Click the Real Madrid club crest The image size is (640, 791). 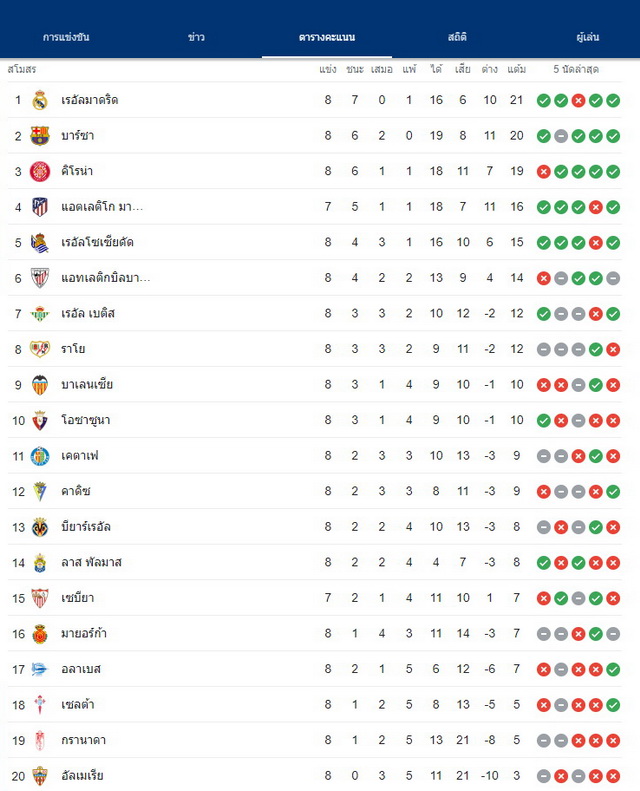pos(40,100)
